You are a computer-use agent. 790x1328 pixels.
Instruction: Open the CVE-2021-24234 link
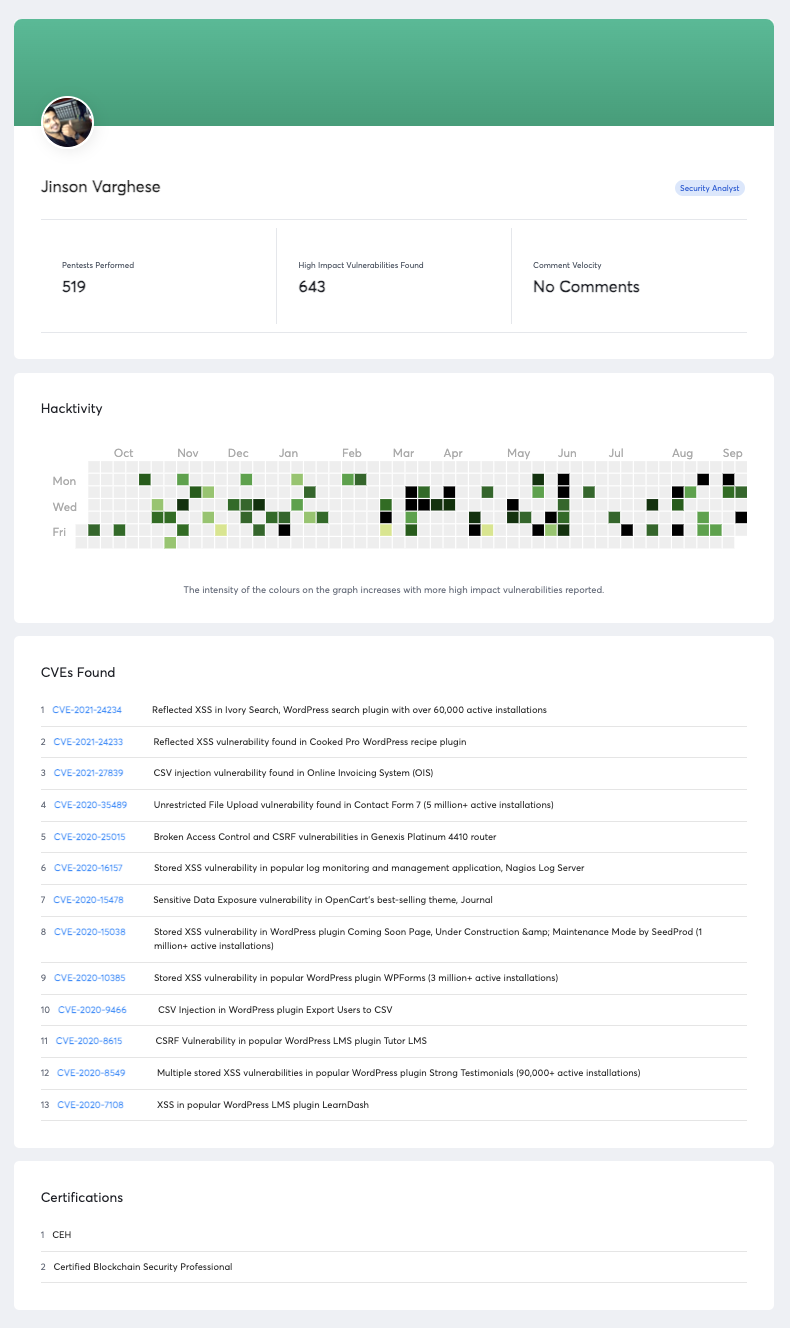click(87, 710)
